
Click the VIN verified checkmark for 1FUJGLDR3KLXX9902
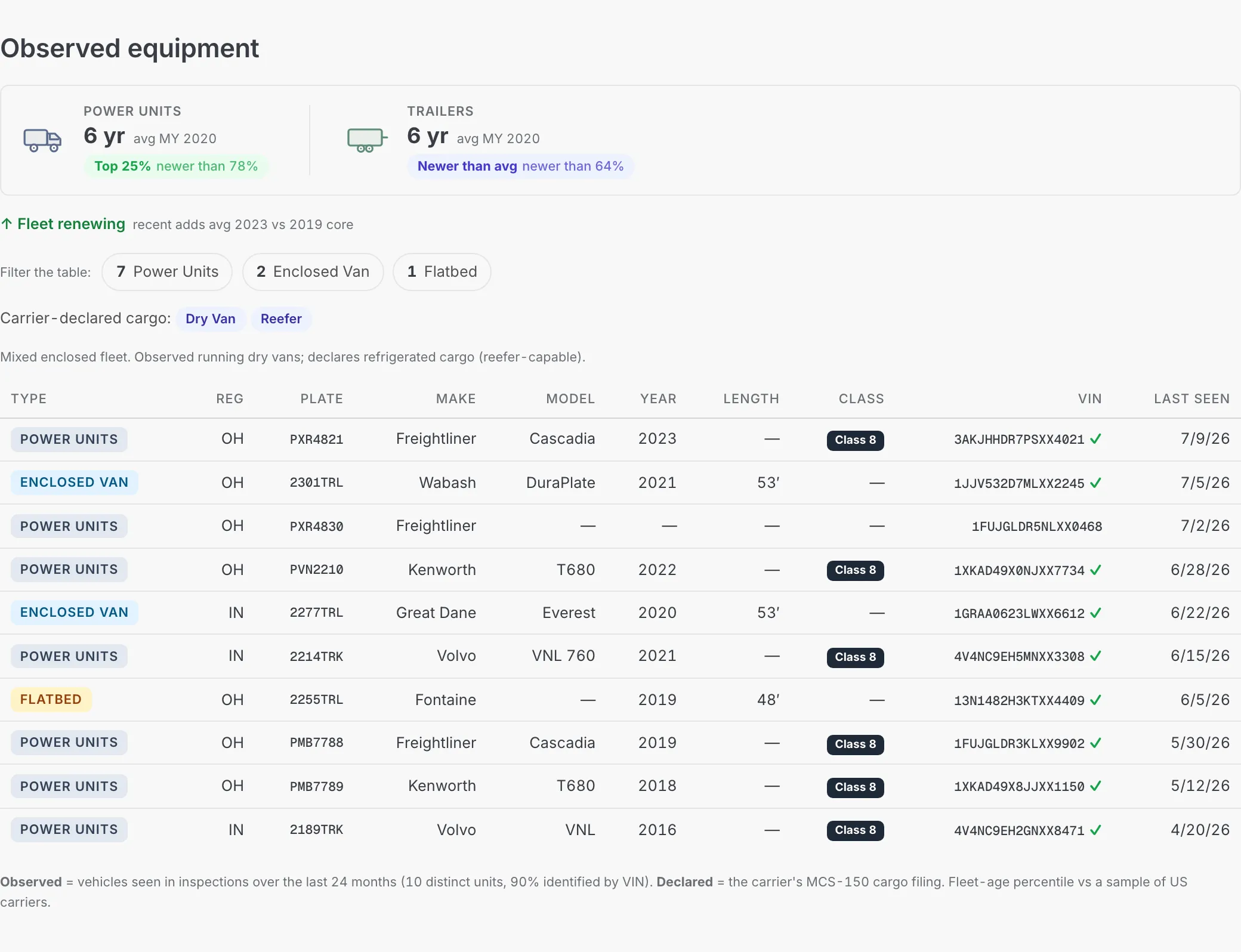click(x=1096, y=743)
